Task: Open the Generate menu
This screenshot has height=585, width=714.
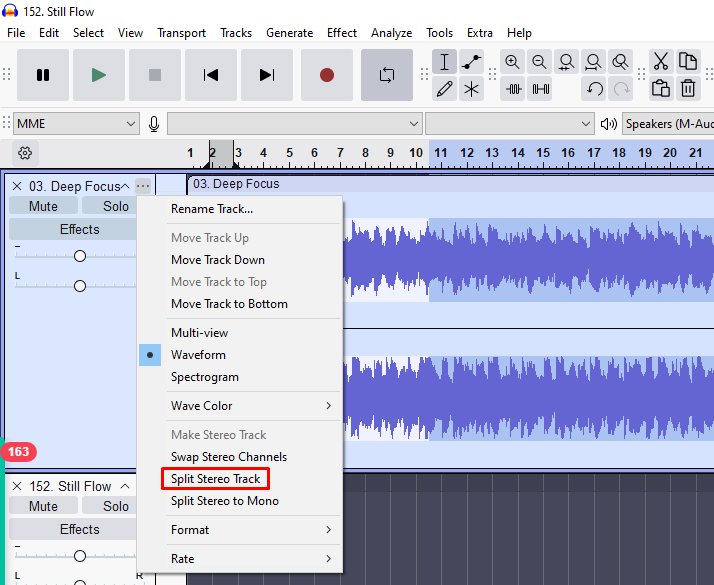Action: point(290,33)
